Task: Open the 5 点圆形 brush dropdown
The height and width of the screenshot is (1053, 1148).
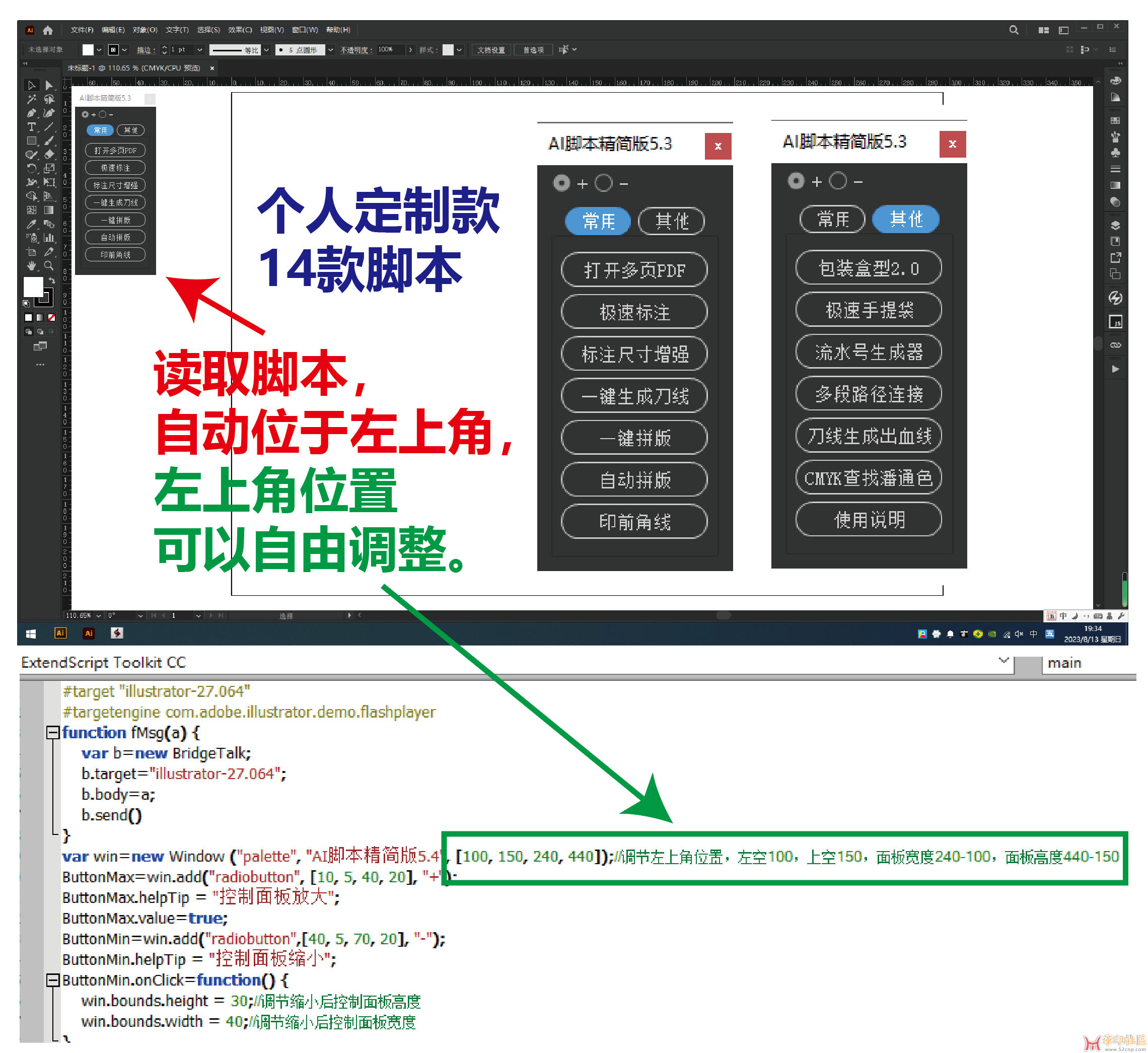Action: click(x=330, y=50)
